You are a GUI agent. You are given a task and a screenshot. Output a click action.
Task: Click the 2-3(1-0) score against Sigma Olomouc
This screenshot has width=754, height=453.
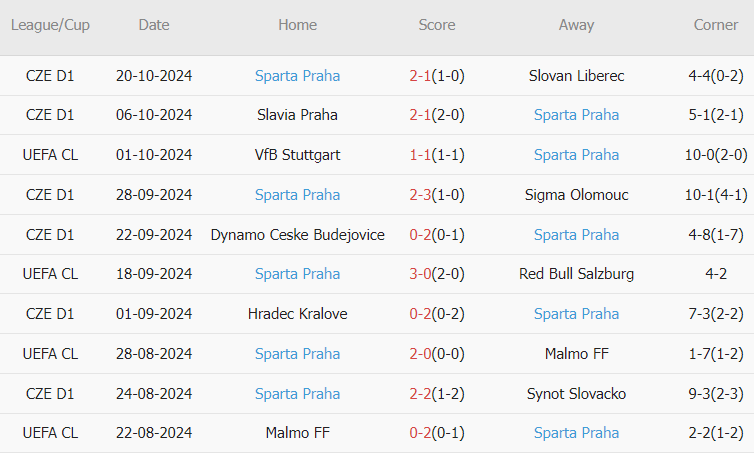437,195
